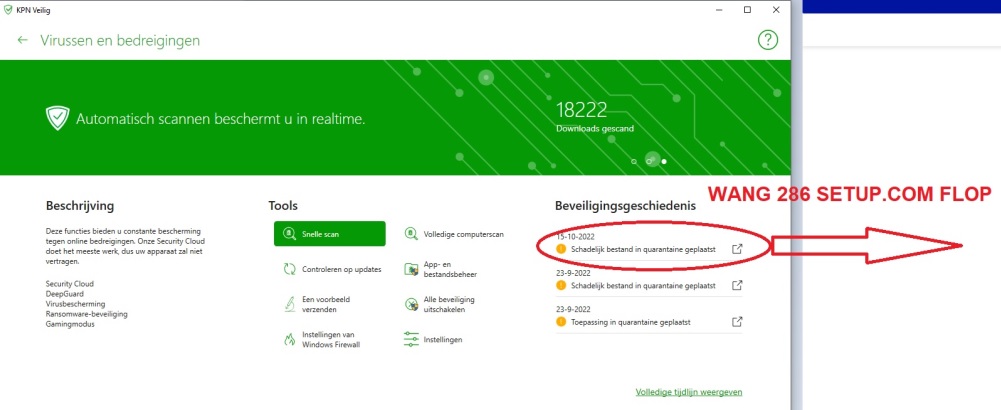Select second banner slide dot
Screen dimensions: 1001x410
[649, 162]
